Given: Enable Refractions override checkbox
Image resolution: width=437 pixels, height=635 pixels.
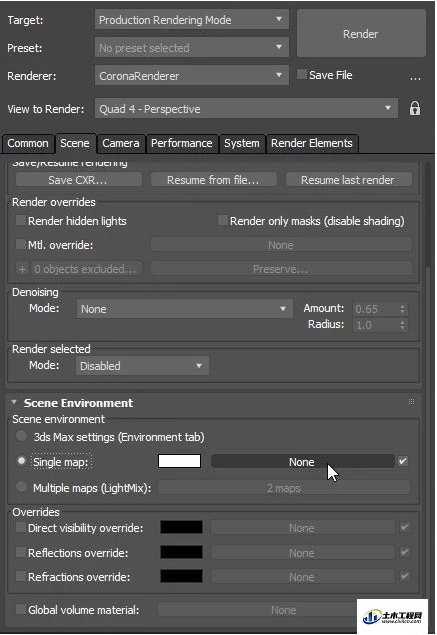Looking at the screenshot, I should point(21,576).
